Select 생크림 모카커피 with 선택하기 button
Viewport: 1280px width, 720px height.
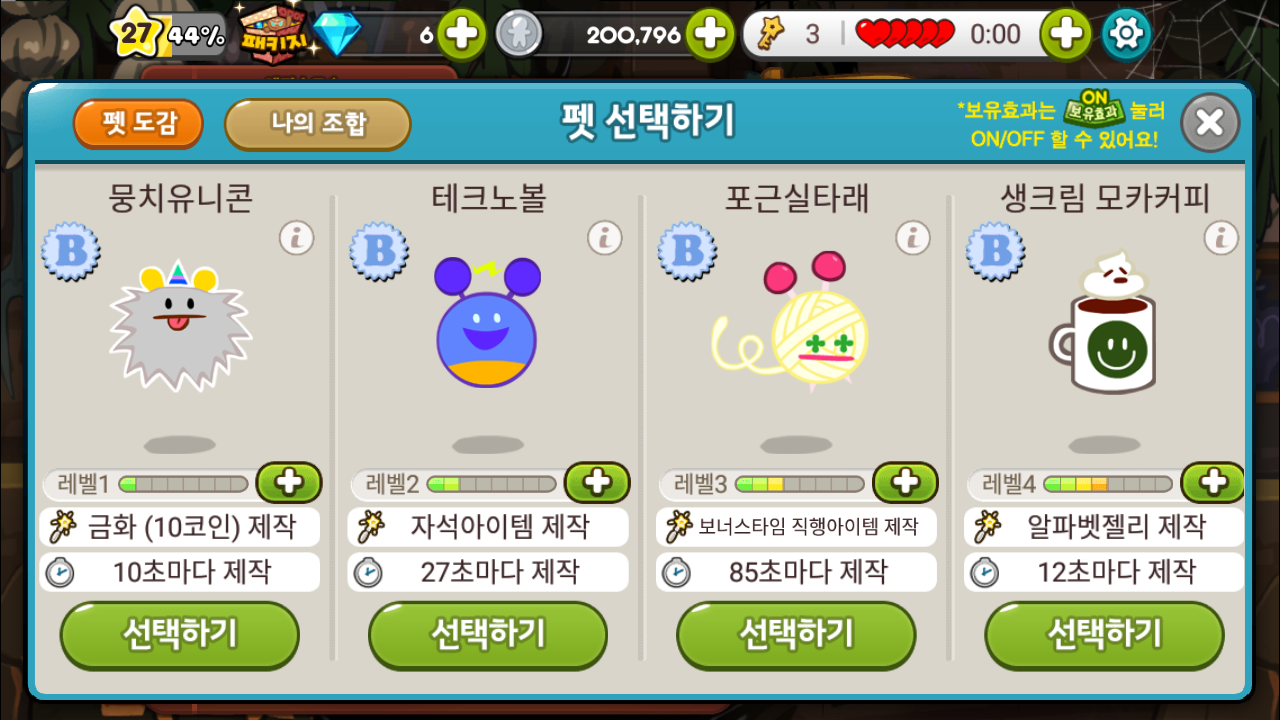[x=1104, y=635]
